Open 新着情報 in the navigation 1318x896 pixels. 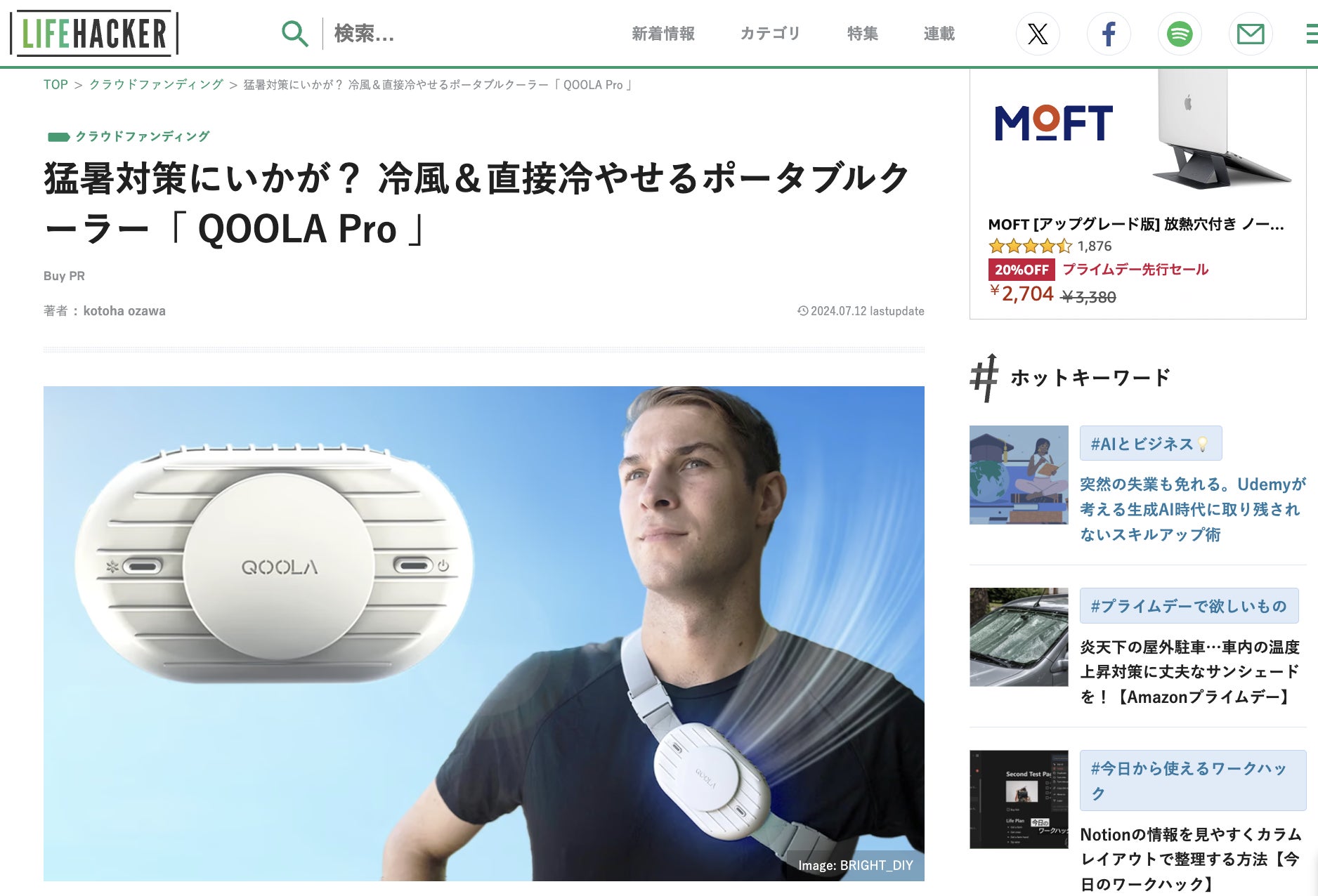pyautogui.click(x=663, y=34)
